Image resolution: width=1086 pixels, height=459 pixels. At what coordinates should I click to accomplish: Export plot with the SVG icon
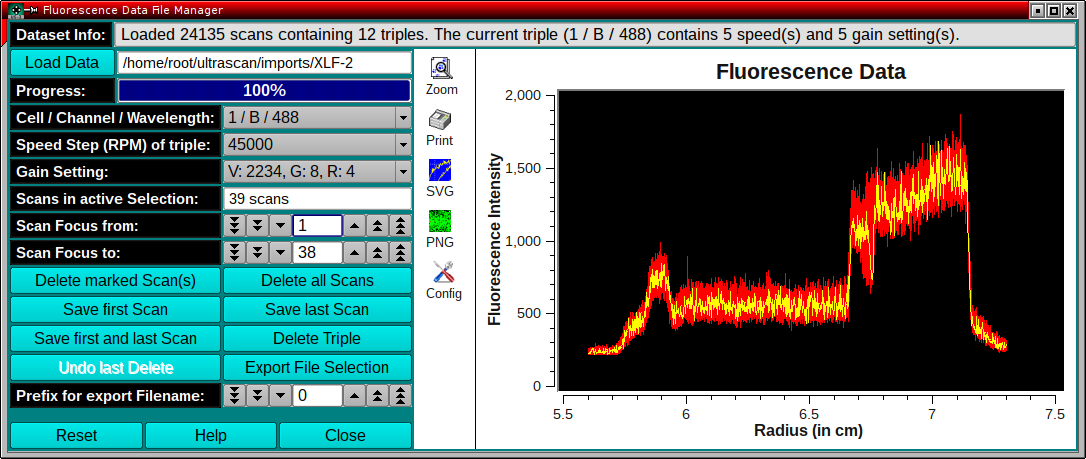coord(440,170)
